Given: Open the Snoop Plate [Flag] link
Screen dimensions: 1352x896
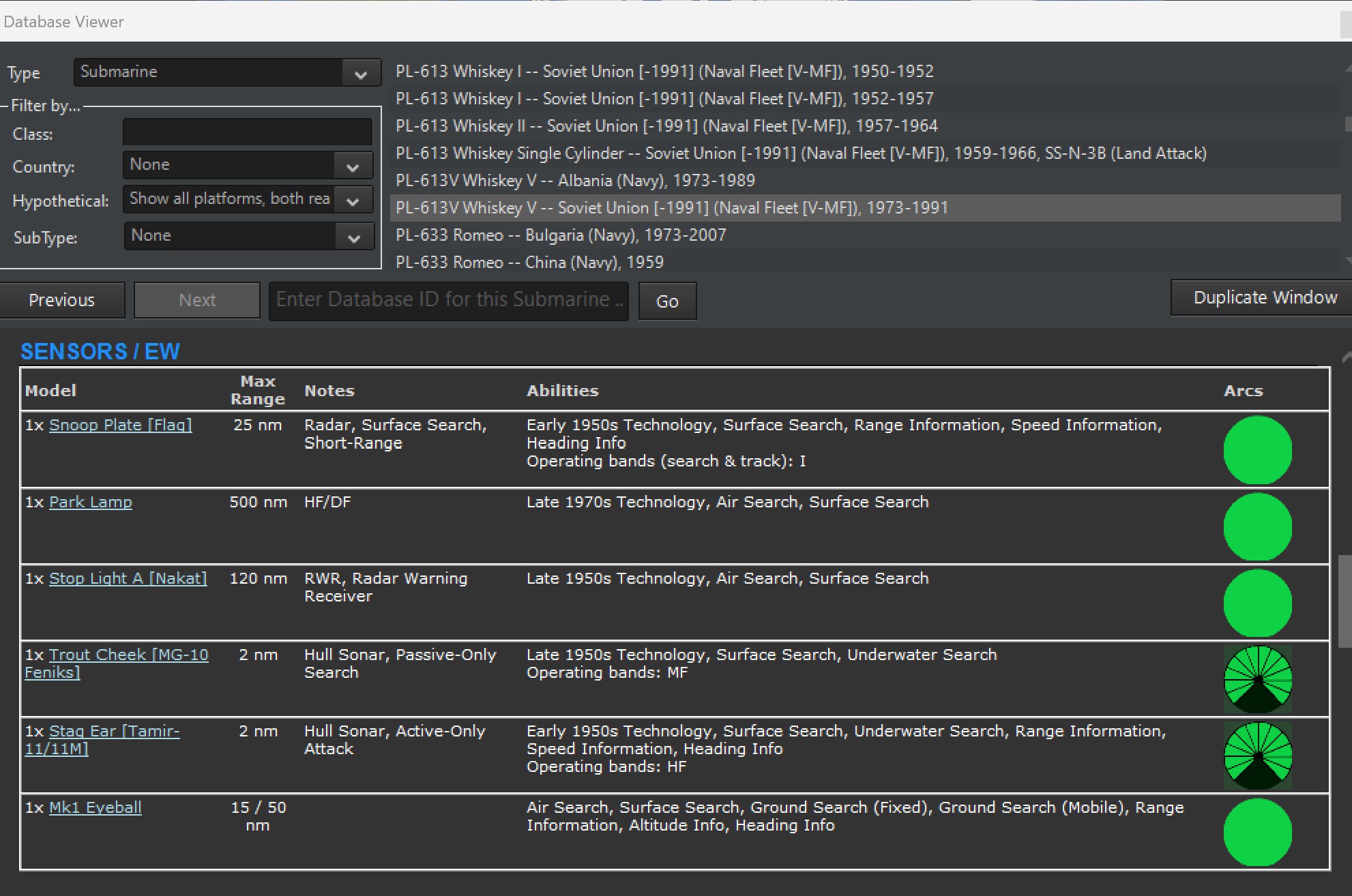Looking at the screenshot, I should (120, 425).
